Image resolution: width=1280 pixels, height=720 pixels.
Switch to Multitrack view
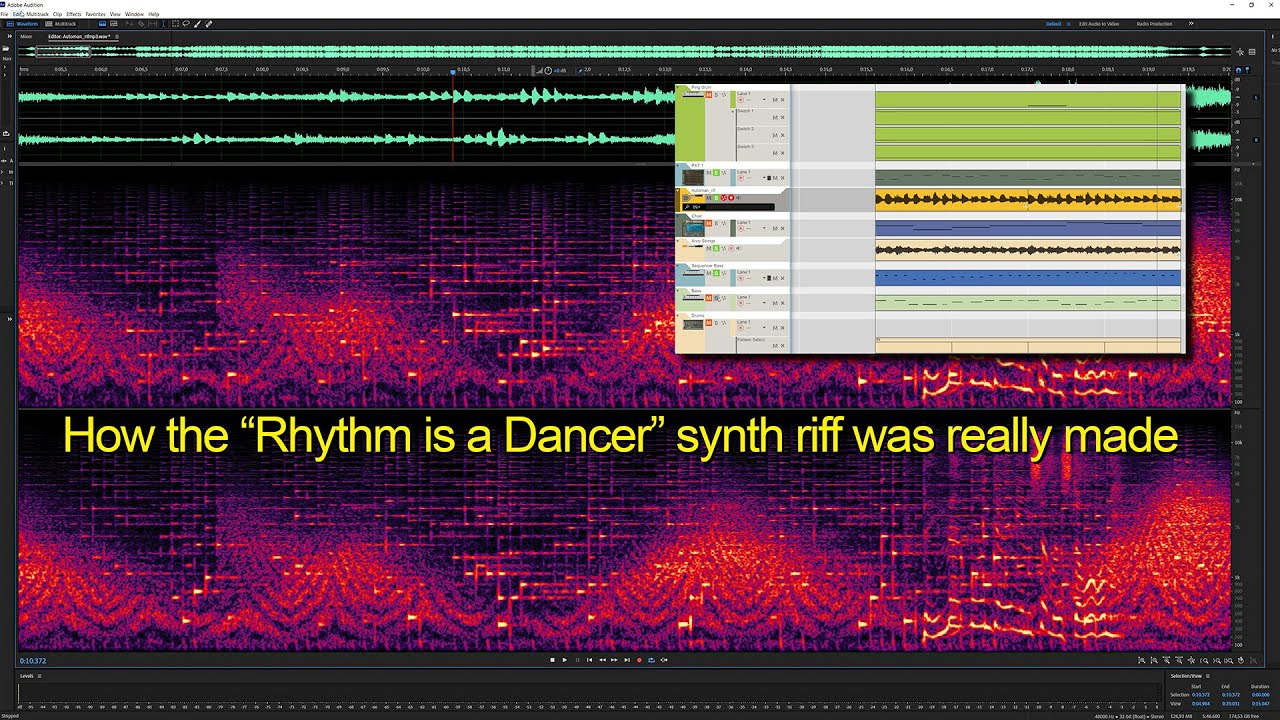coord(60,24)
